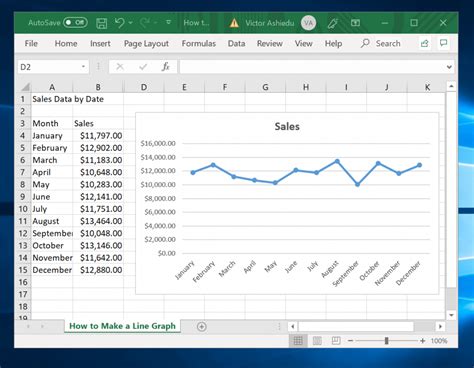Screen dimensions: 474x368
Task: Click horizontal scrollbar right arrow
Action: pos(440,326)
